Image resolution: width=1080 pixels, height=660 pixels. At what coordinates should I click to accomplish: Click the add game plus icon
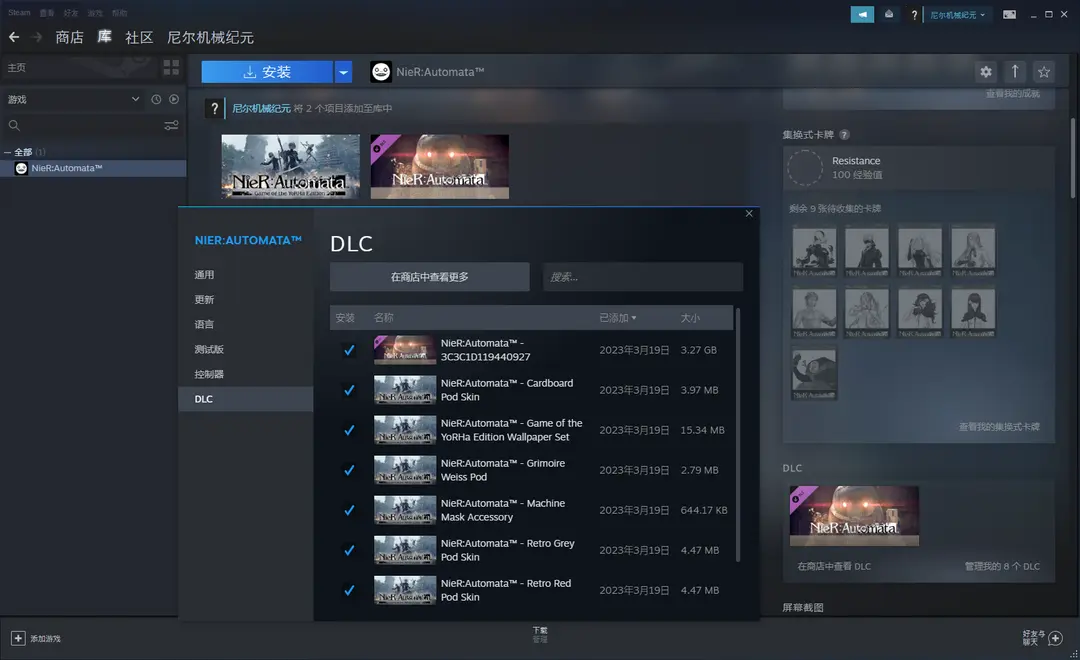[x=18, y=639]
